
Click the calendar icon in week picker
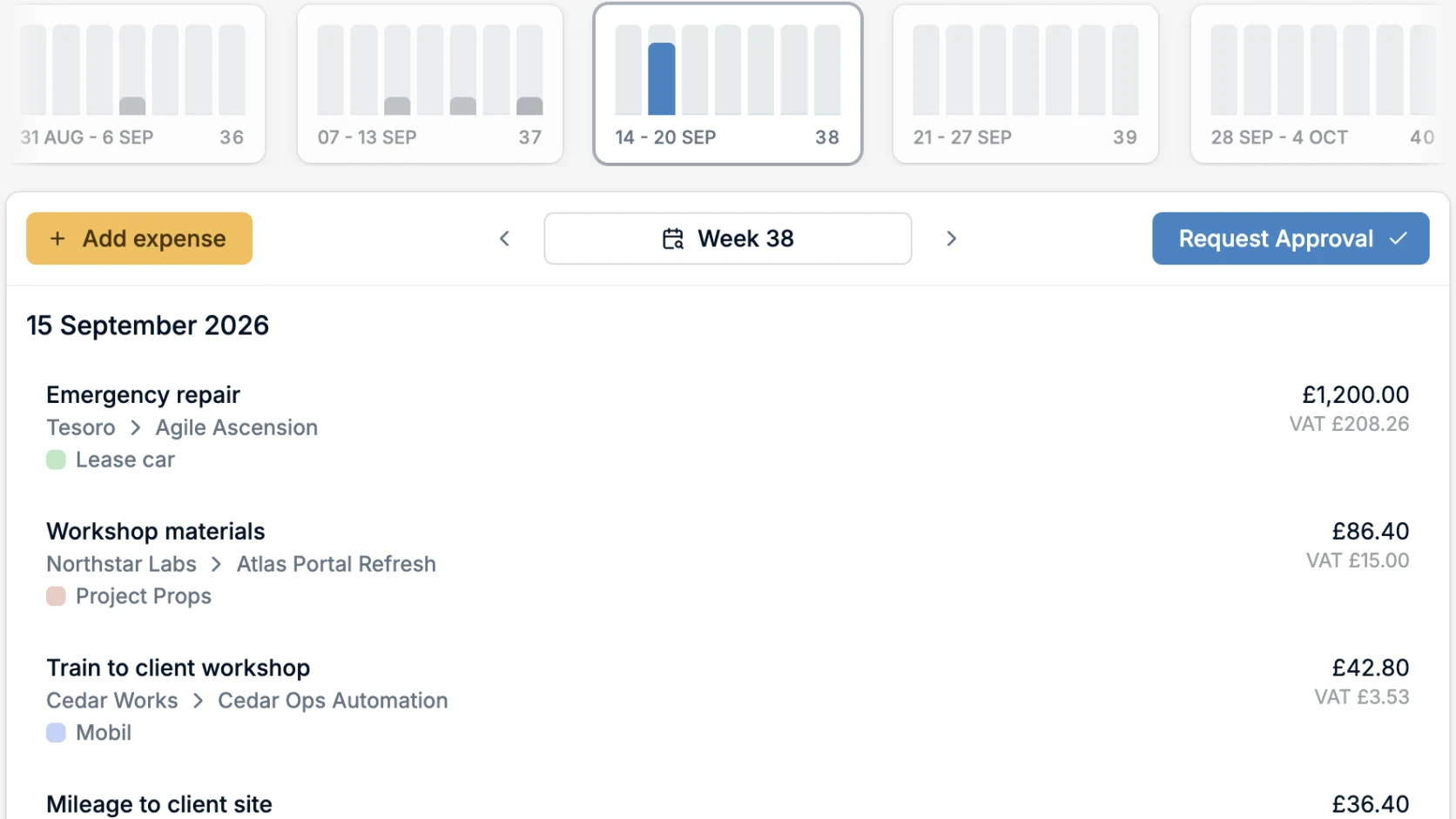click(x=673, y=238)
